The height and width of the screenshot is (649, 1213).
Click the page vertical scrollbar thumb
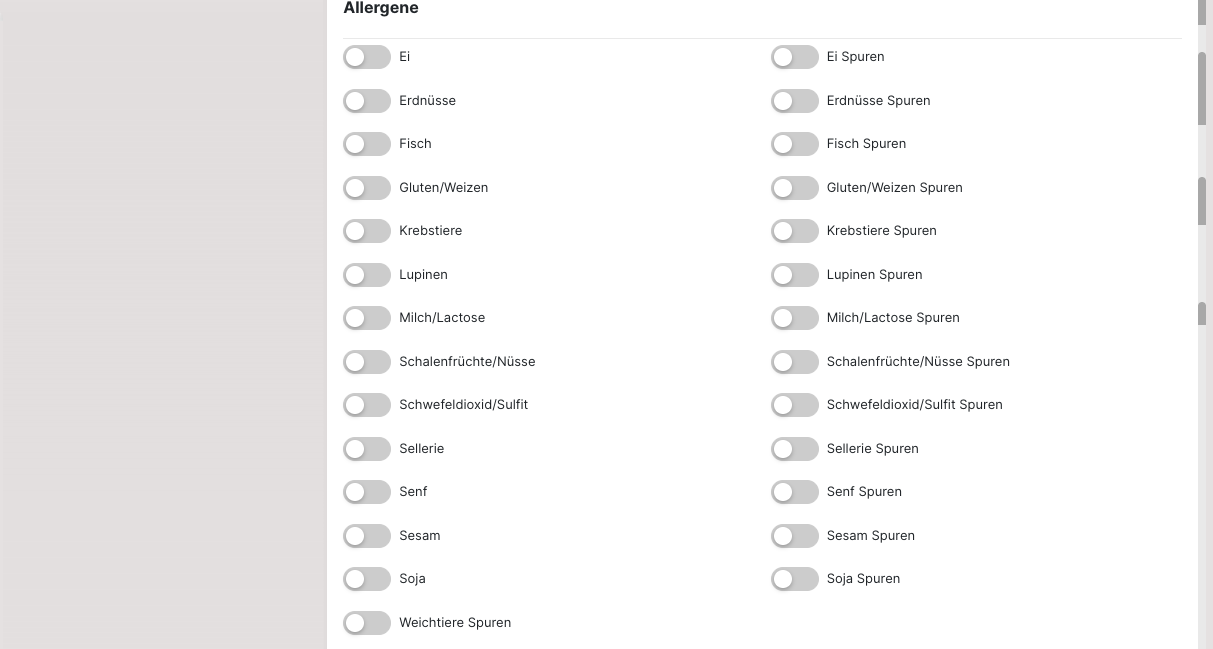1202,88
